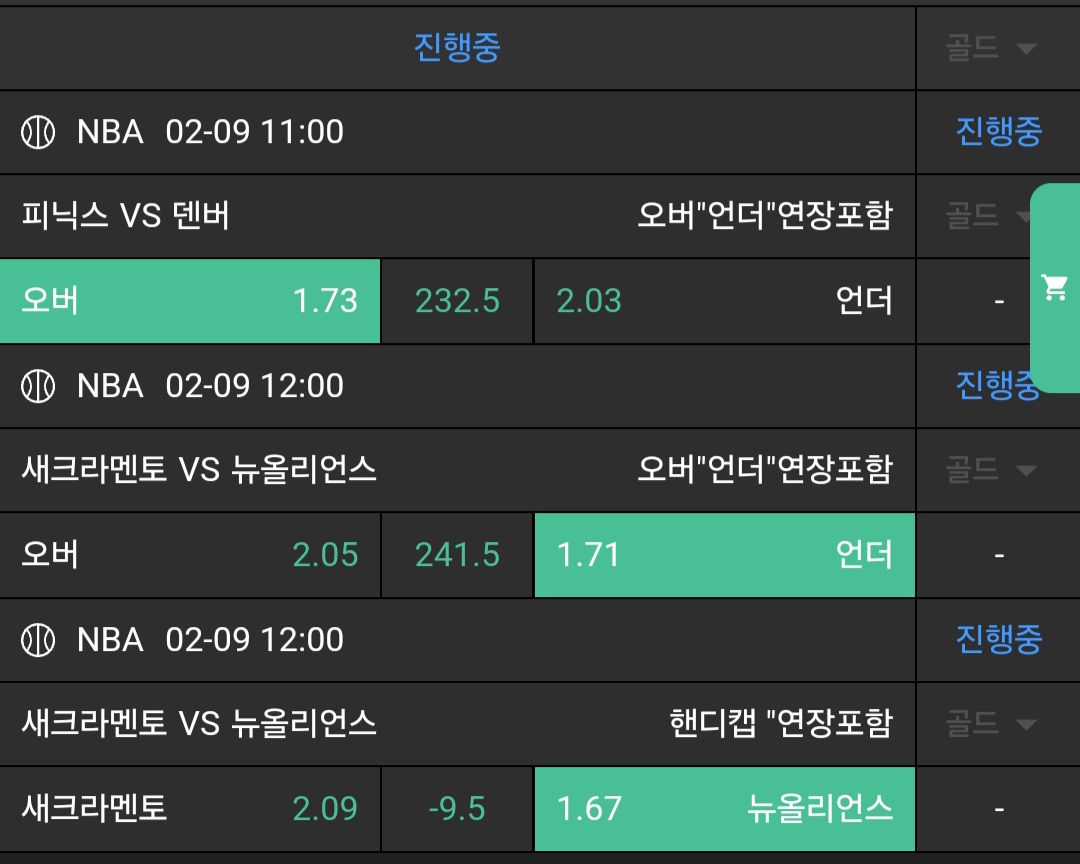Click basketball icon above Sacramento 핸디캡 match
This screenshot has height=864, width=1080.
click(38, 640)
